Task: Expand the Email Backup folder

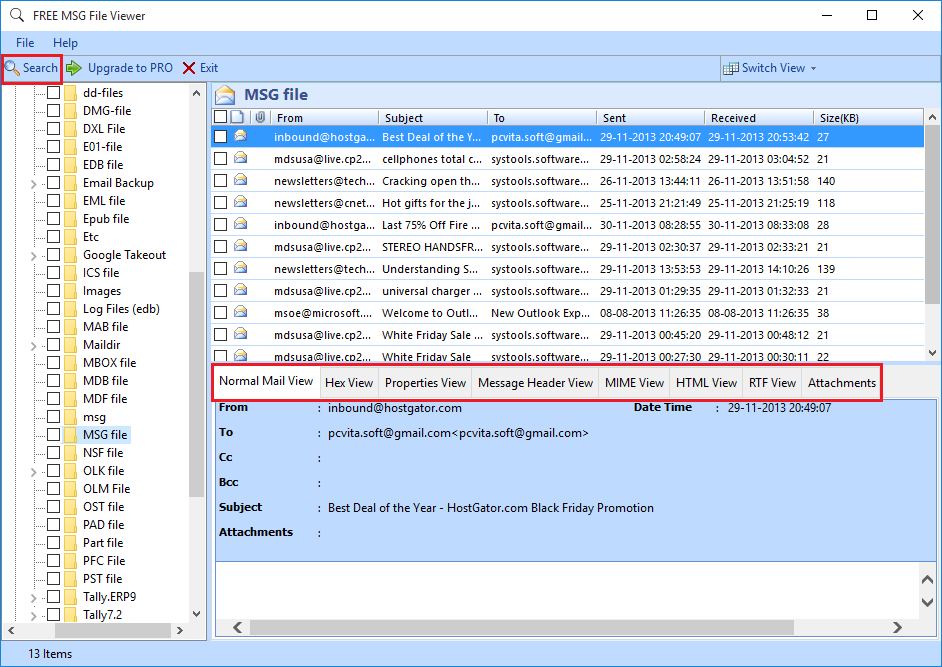Action: 34,184
